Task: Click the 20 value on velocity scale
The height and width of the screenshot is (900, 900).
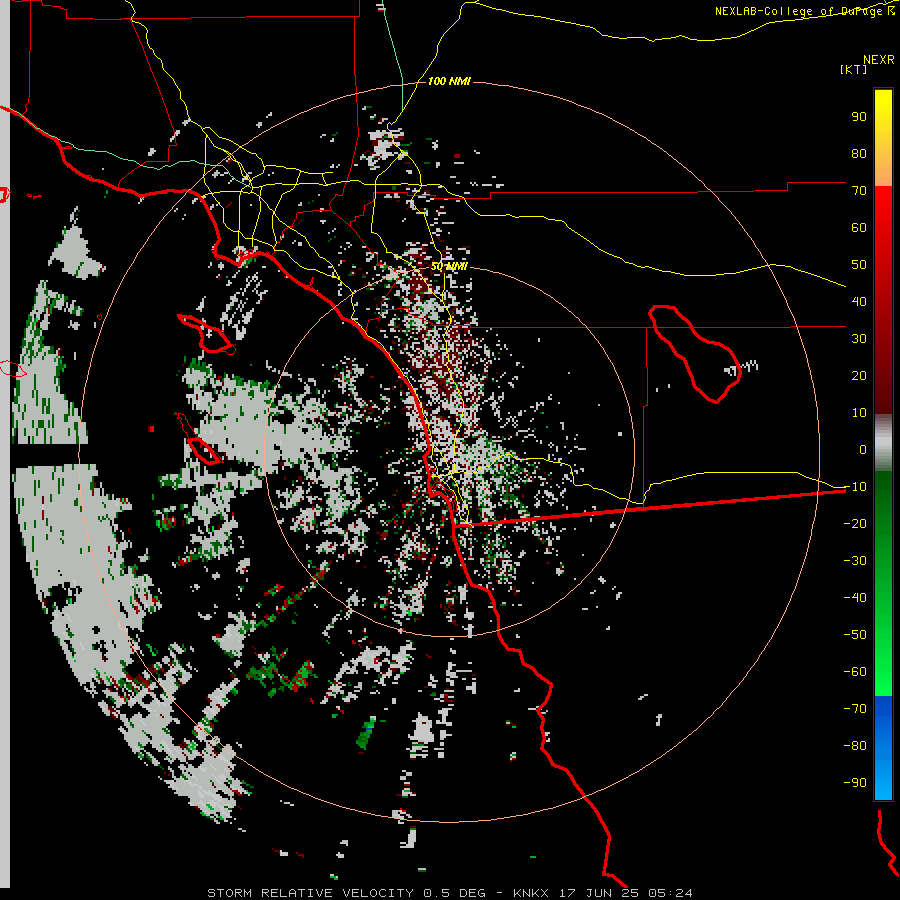Action: tap(859, 375)
